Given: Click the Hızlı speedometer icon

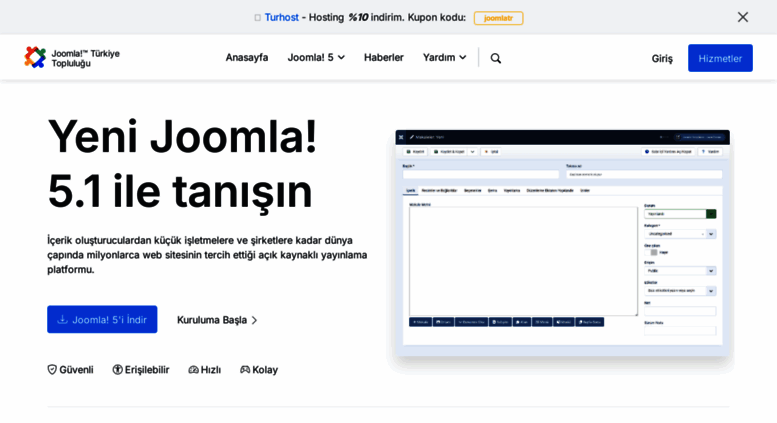Looking at the screenshot, I should pyautogui.click(x=193, y=370).
